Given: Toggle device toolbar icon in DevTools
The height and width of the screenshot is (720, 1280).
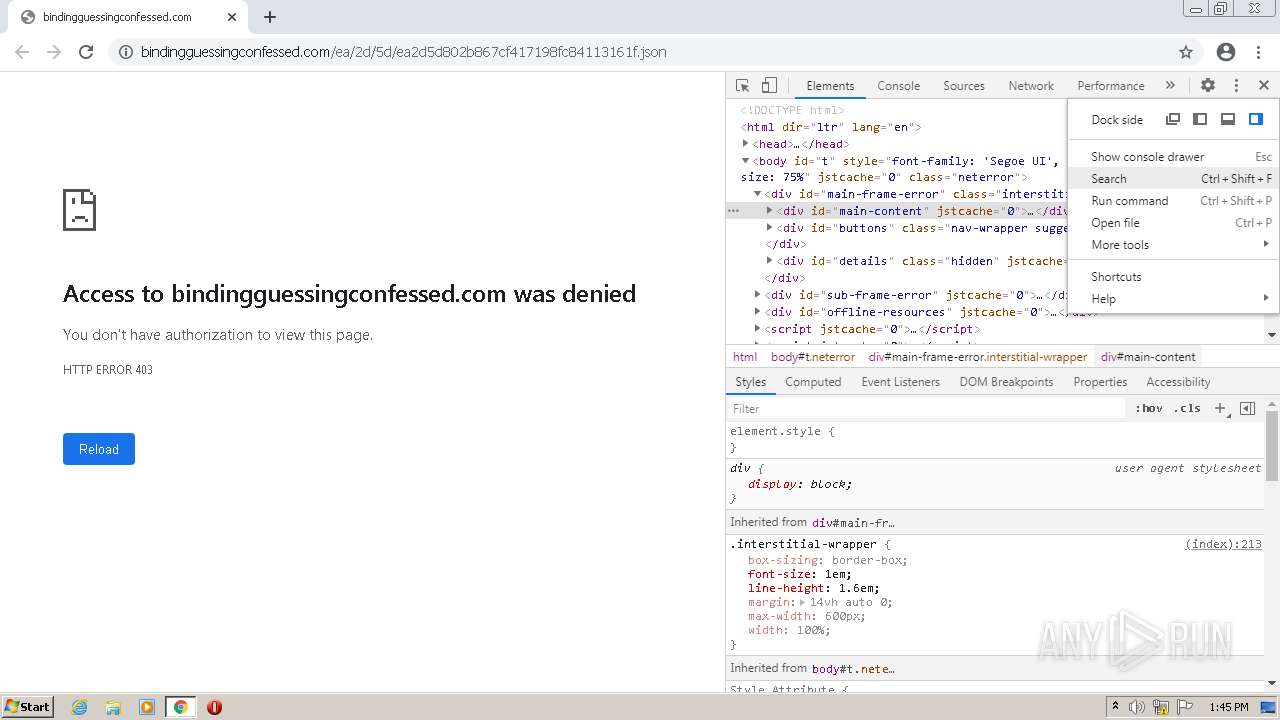Looking at the screenshot, I should tap(769, 86).
